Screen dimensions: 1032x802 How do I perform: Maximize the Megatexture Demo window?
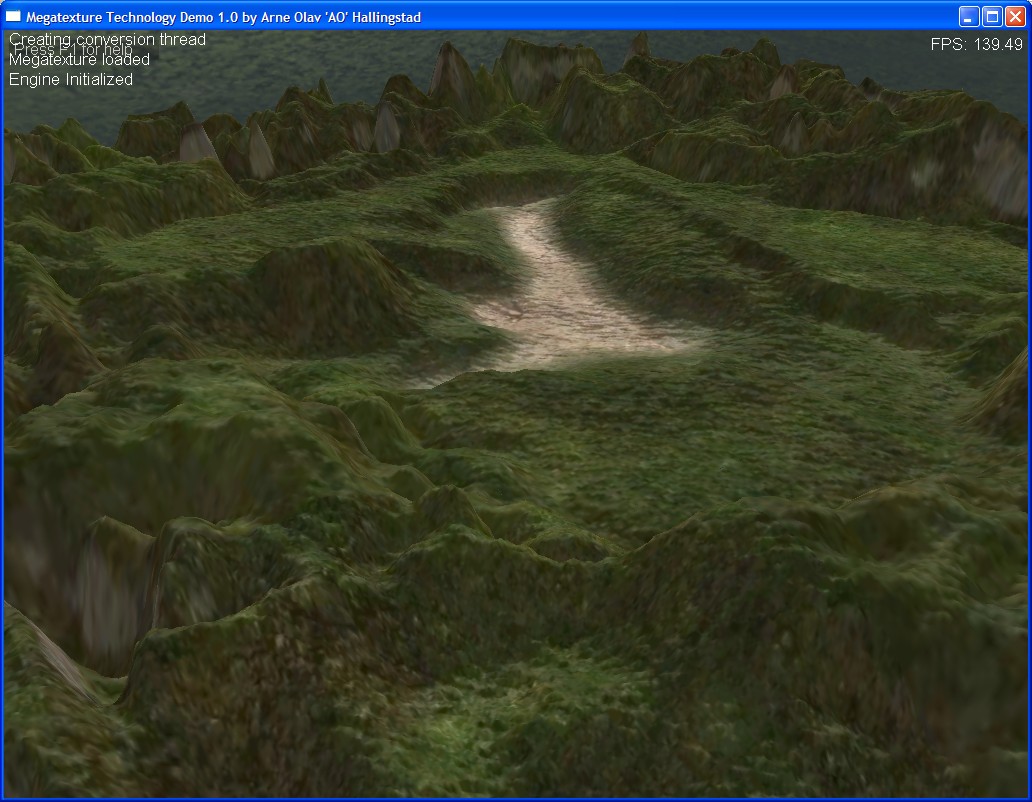pos(992,16)
